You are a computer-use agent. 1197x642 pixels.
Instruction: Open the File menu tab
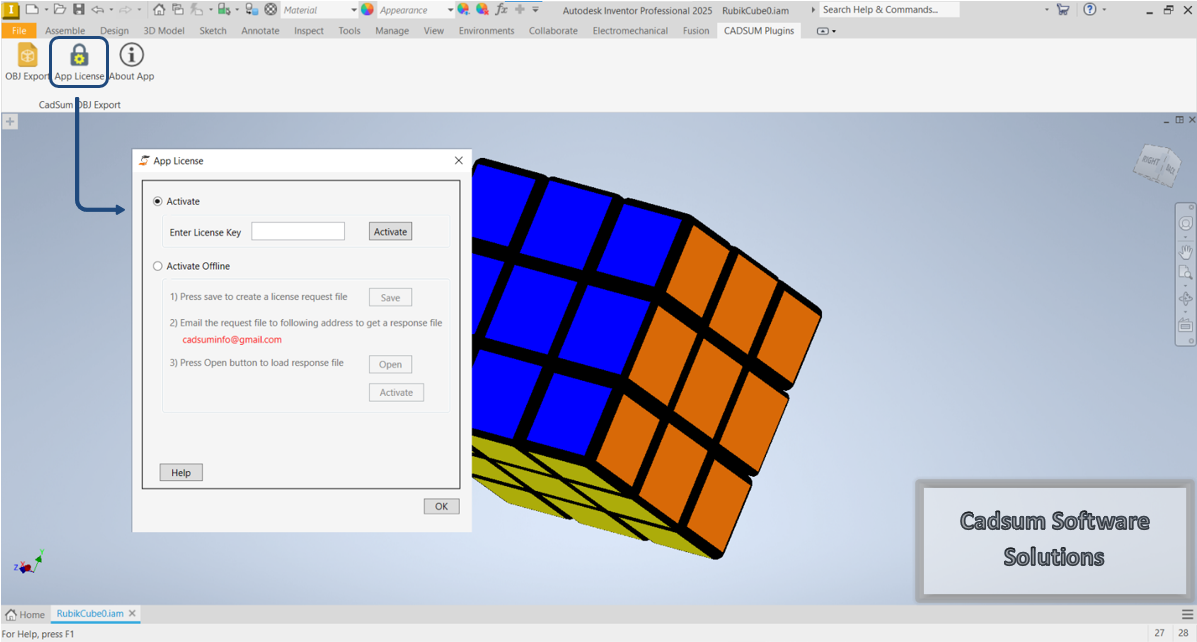tap(19, 31)
